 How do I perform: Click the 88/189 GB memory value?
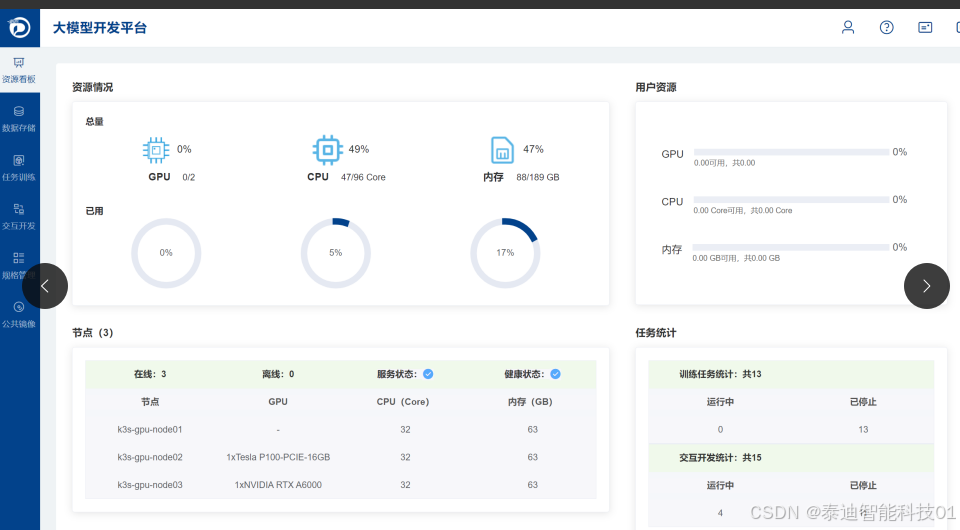538,177
